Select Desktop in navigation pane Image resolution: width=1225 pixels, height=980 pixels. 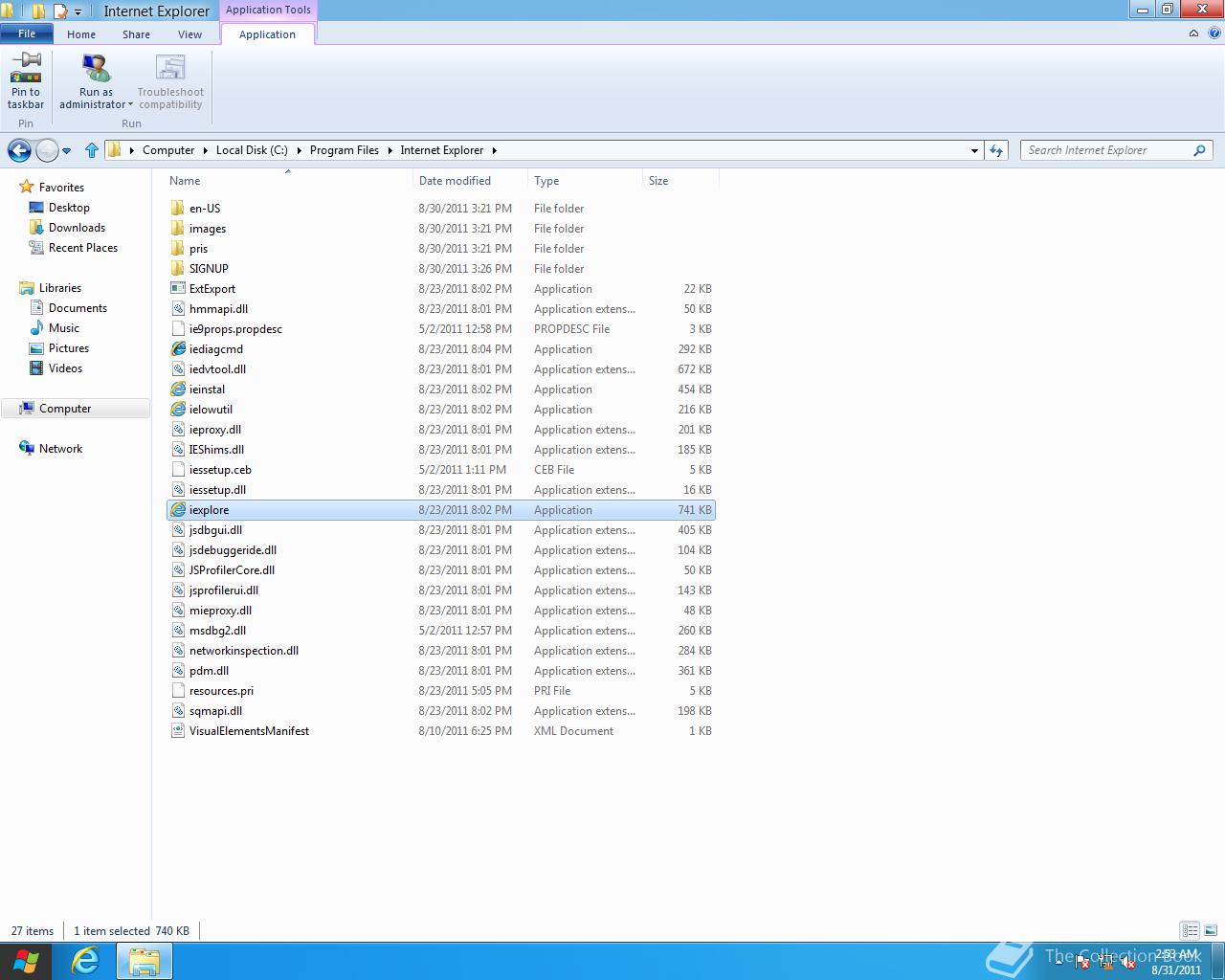coord(69,208)
